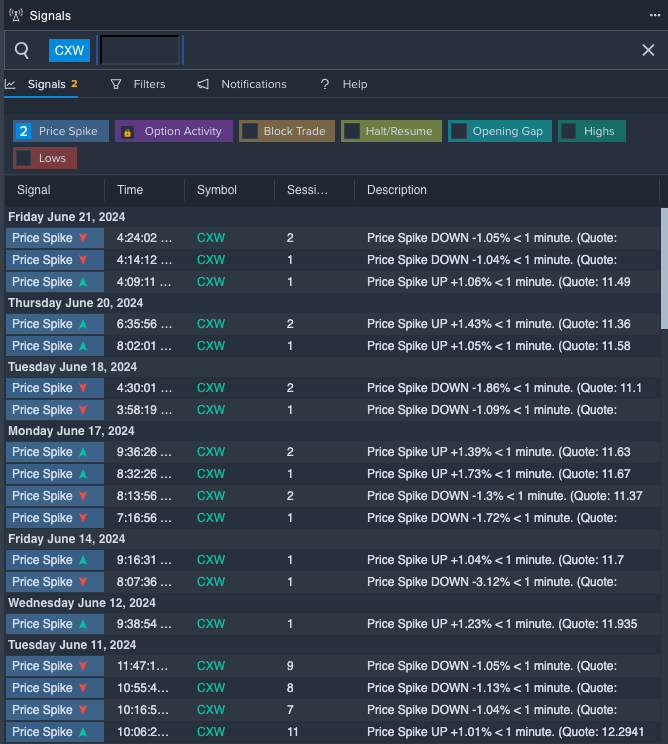Click down arrow on 4:30:01 Price Spike
Screen dimensions: 668x744
83,388
